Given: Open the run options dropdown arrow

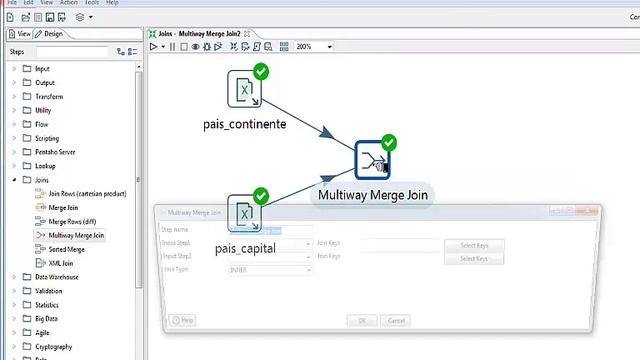Looking at the screenshot, I should click(163, 47).
